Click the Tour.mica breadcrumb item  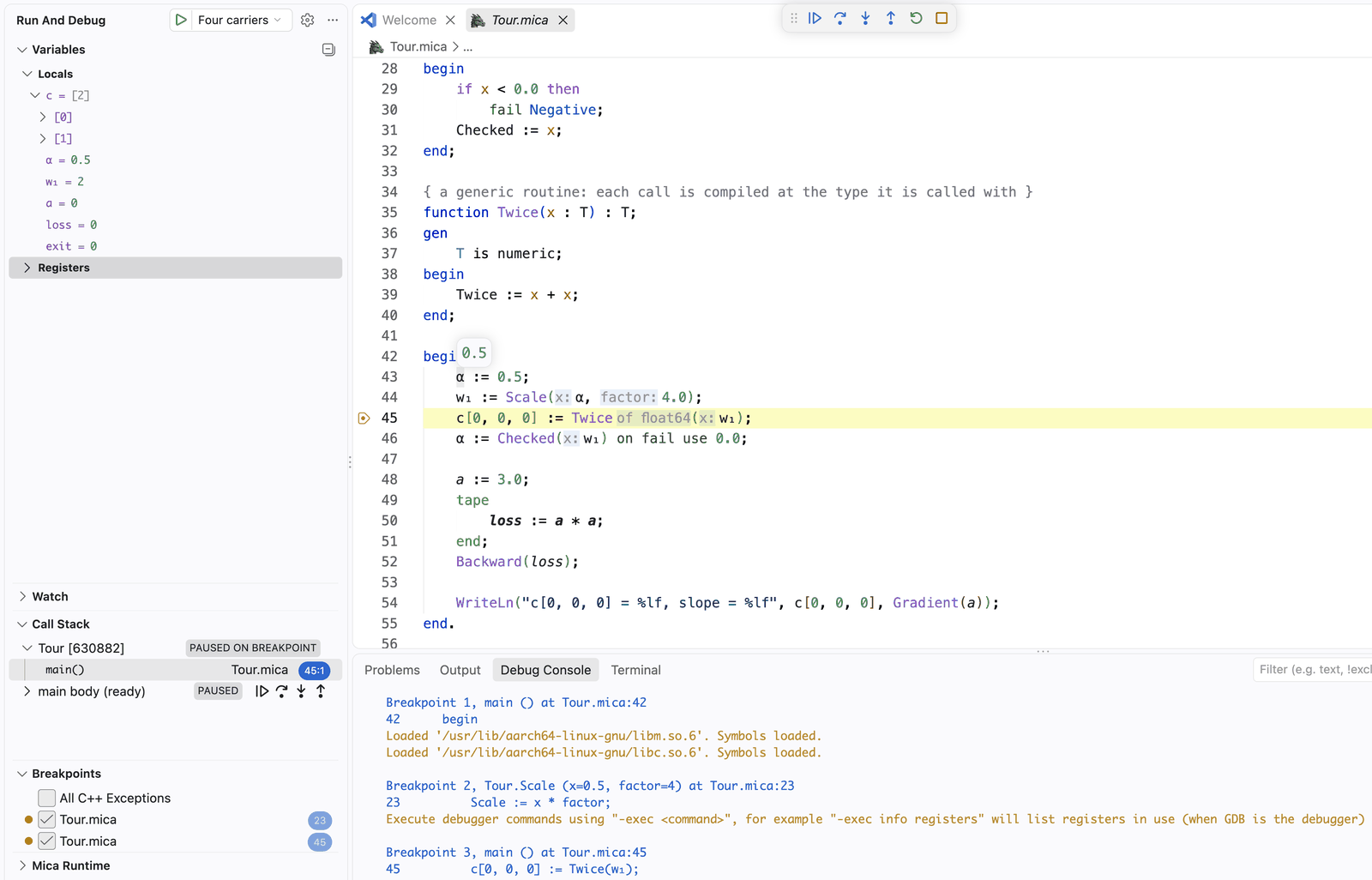pos(418,46)
